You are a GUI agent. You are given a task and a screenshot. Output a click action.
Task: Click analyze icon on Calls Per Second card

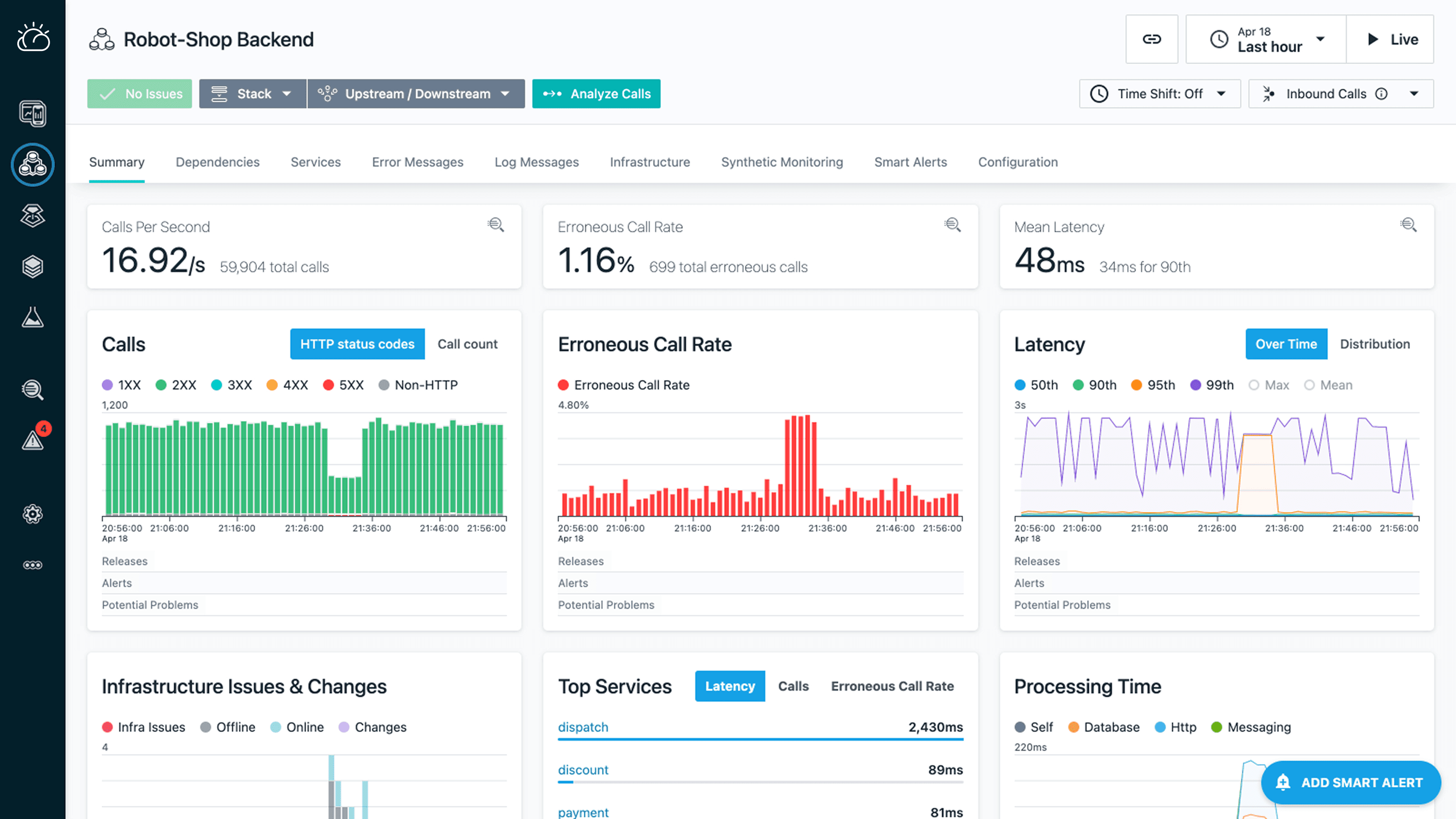tap(495, 225)
